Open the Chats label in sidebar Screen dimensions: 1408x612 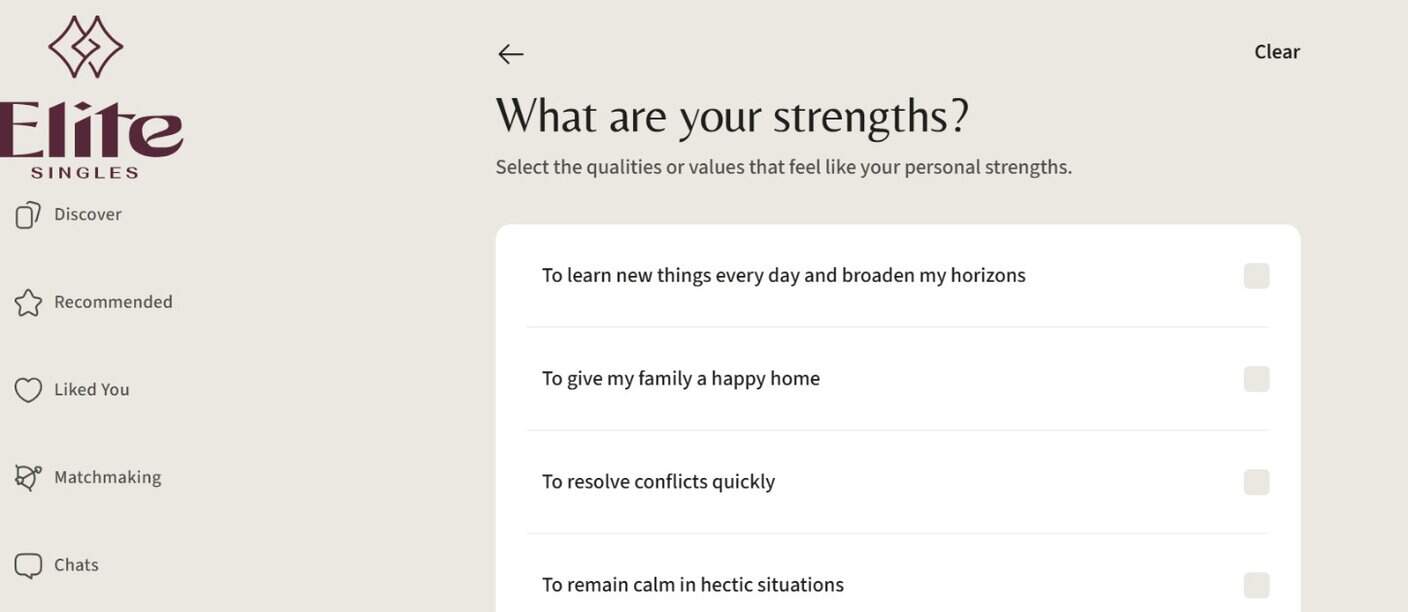76,565
